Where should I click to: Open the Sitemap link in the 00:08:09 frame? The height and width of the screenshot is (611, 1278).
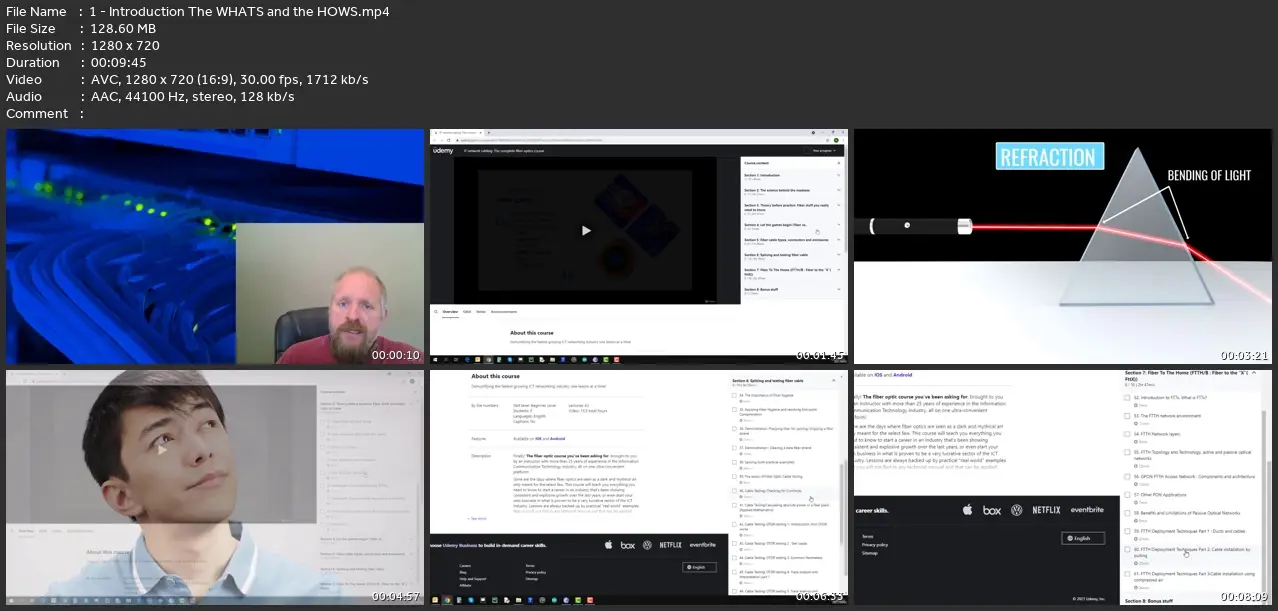(870, 553)
